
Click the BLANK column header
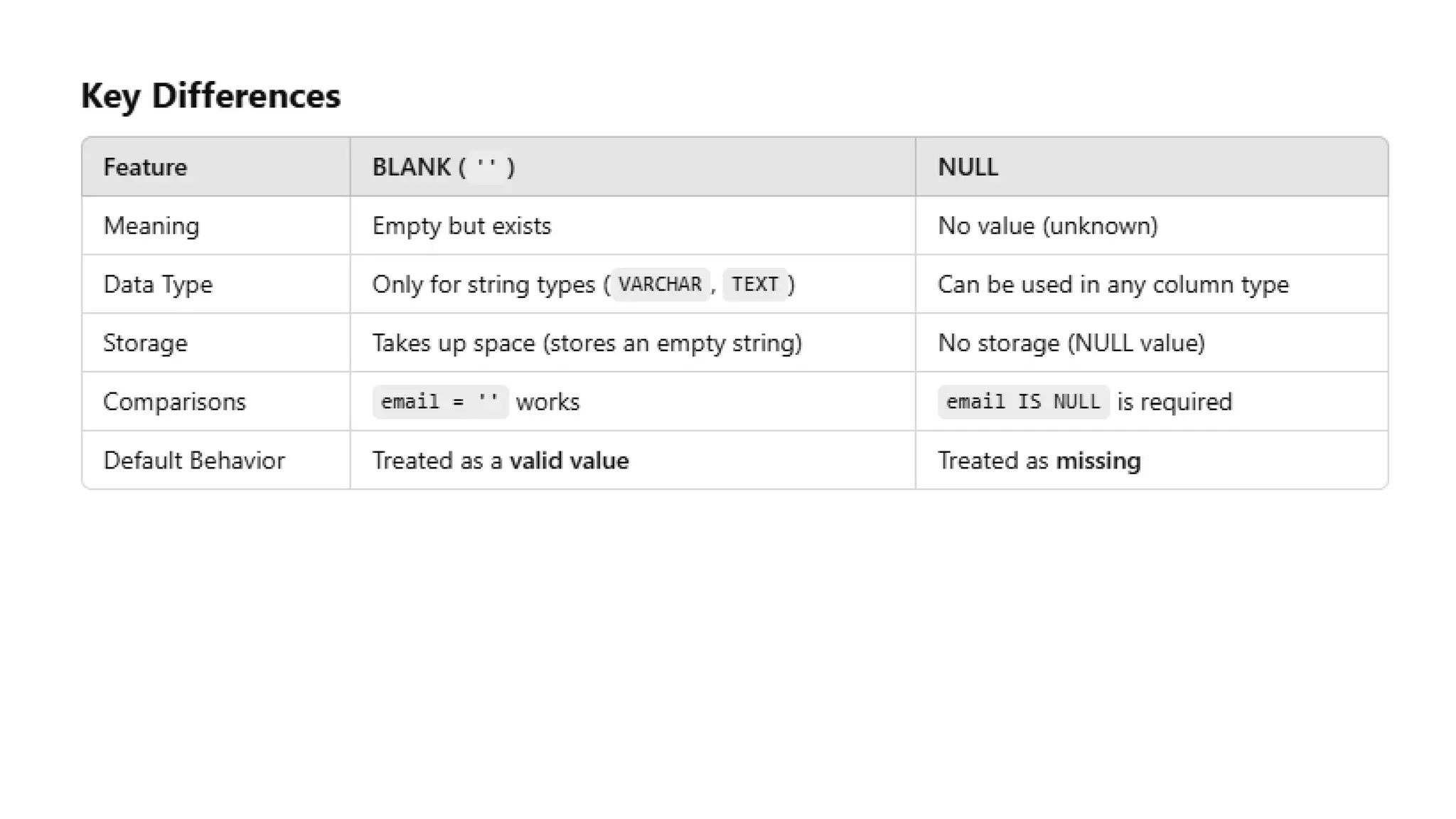point(443,167)
